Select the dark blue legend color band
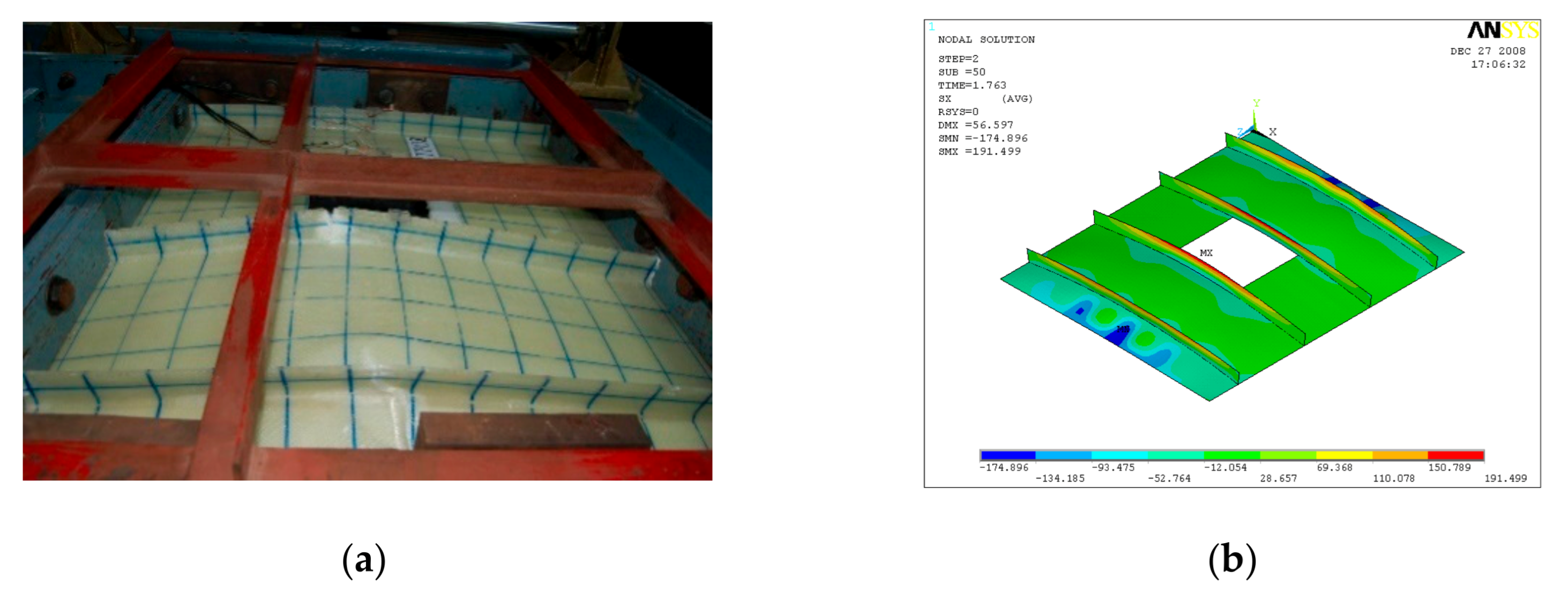 click(1008, 455)
